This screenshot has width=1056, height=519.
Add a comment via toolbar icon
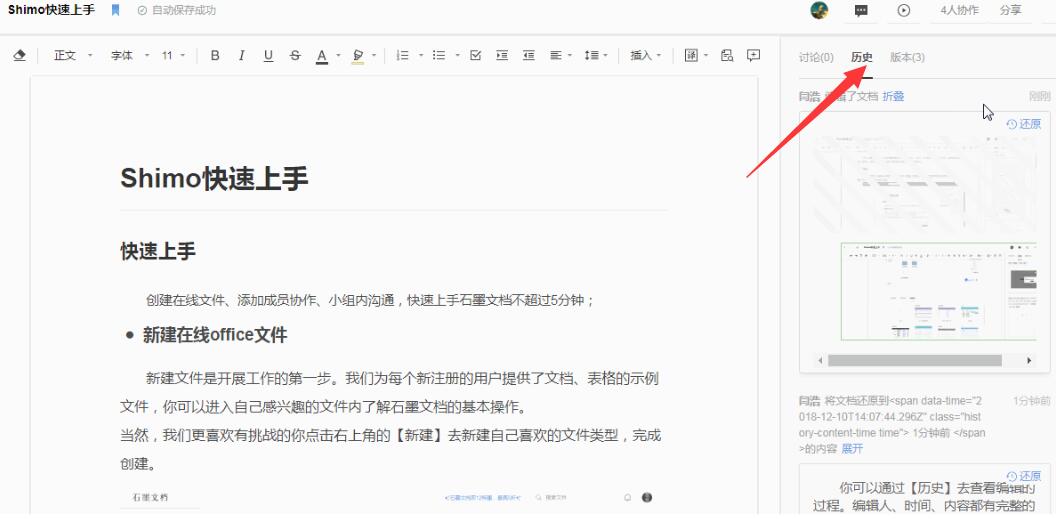point(754,56)
